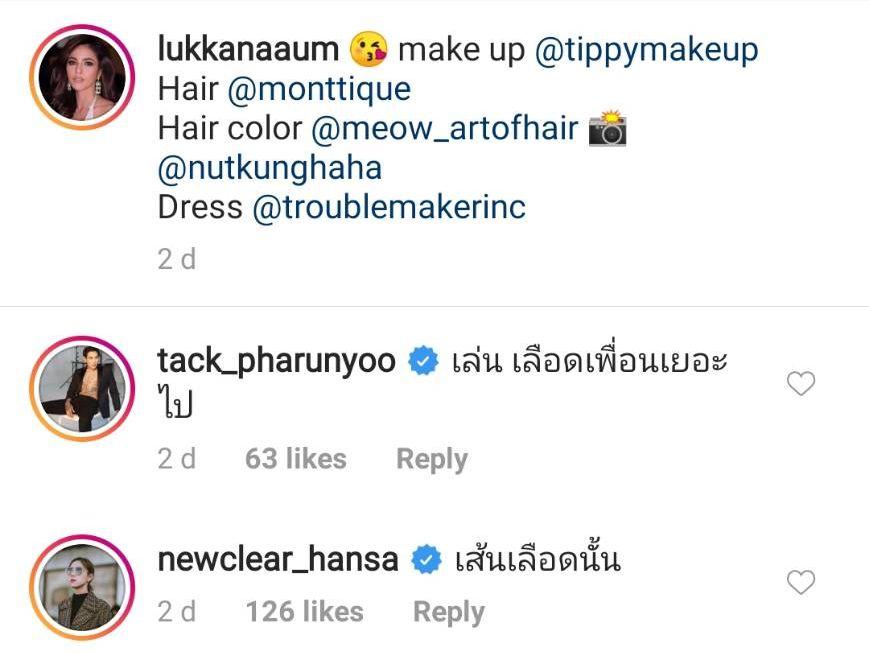Like newclear_hansa's comment with heart icon
This screenshot has height=653, width=869.
[801, 581]
